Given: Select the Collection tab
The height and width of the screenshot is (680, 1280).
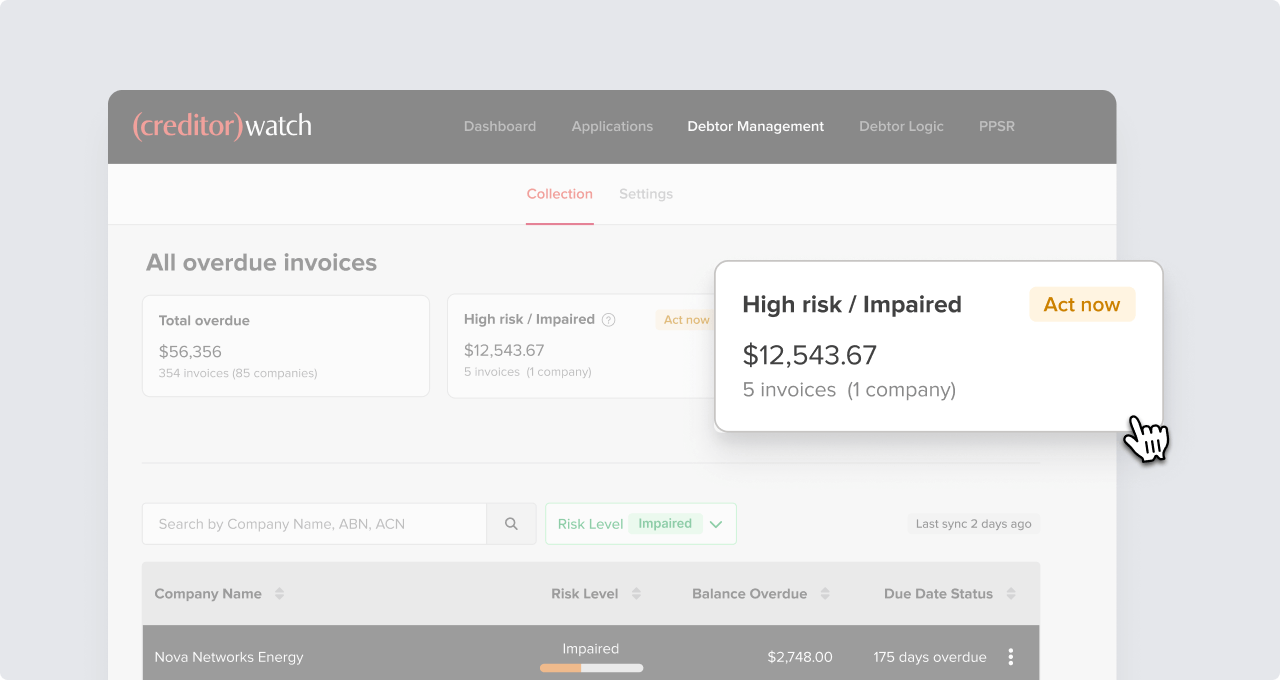Looking at the screenshot, I should (x=560, y=194).
